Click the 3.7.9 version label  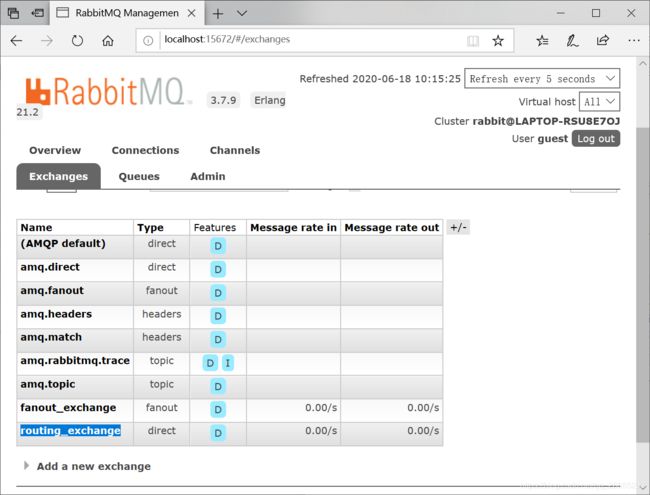point(223,100)
